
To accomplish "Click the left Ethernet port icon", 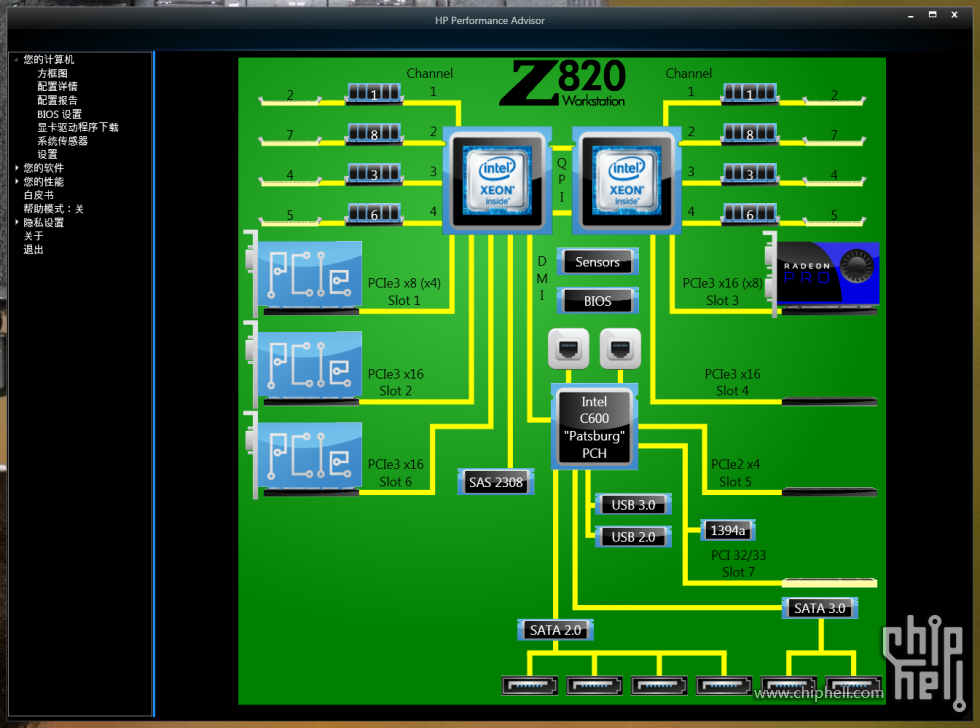I will point(568,349).
